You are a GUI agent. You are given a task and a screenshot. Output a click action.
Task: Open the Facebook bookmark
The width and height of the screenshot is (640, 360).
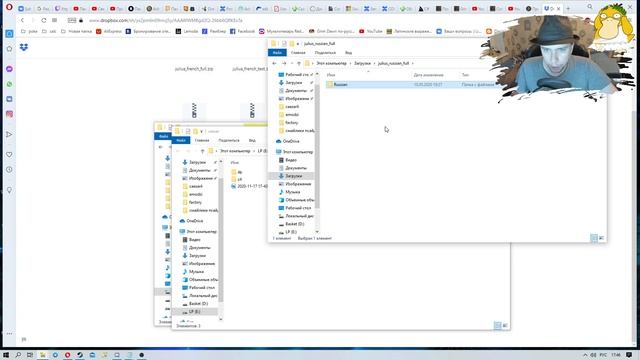point(242,31)
